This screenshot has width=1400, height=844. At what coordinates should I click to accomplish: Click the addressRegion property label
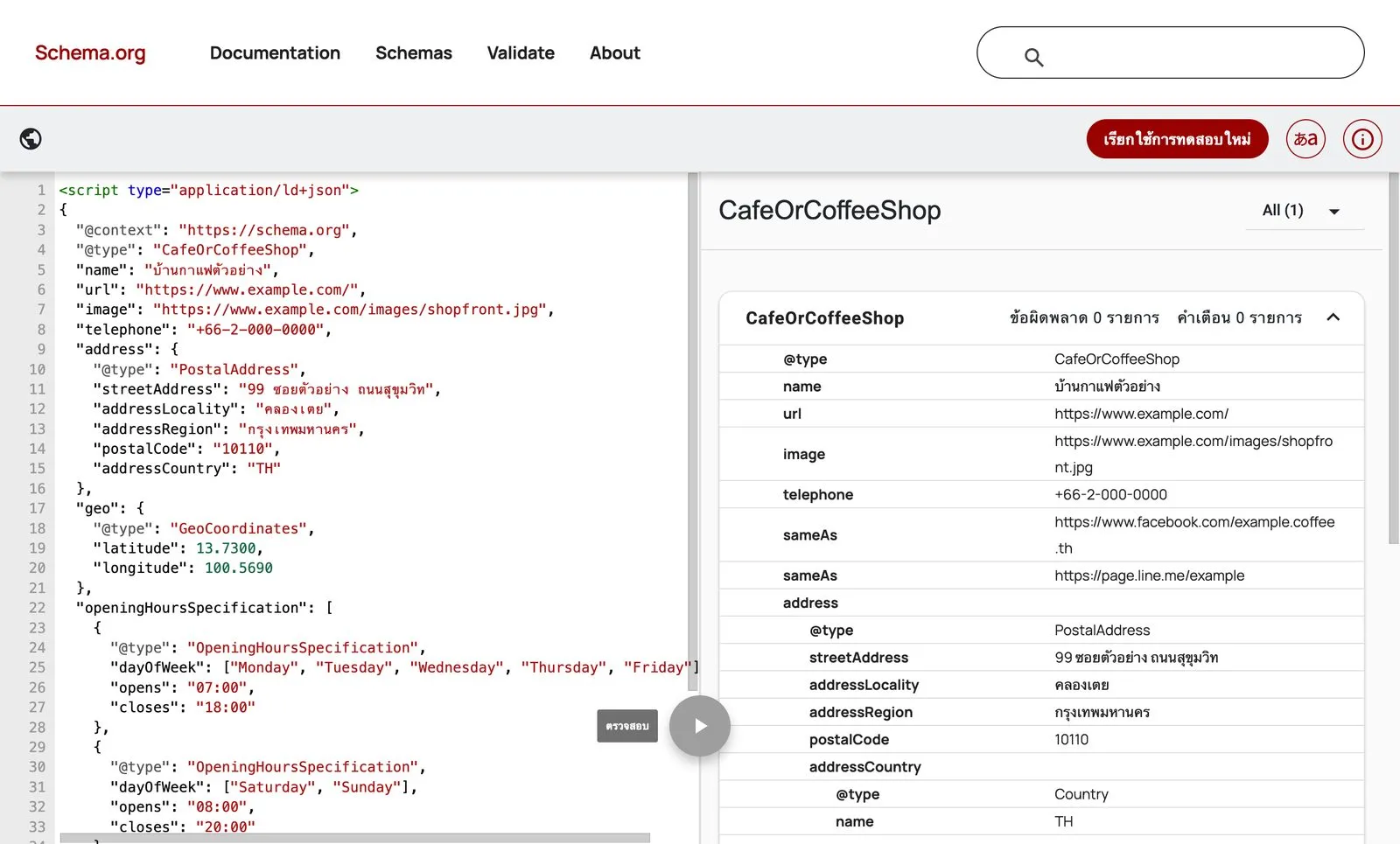click(x=861, y=713)
